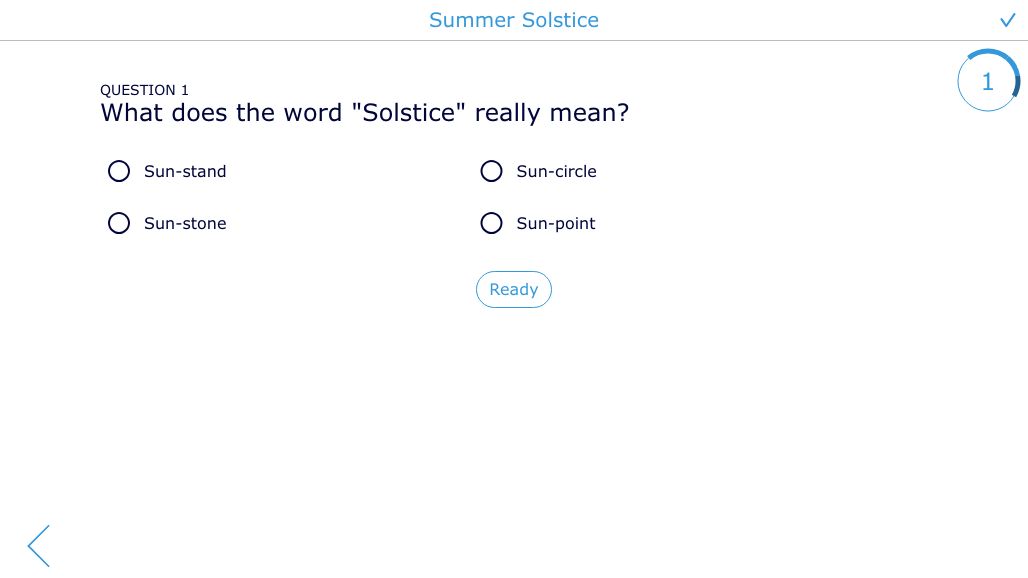Viewport: 1028px width, 578px height.
Task: Choose the Sun-stone radio option
Action: click(x=119, y=223)
